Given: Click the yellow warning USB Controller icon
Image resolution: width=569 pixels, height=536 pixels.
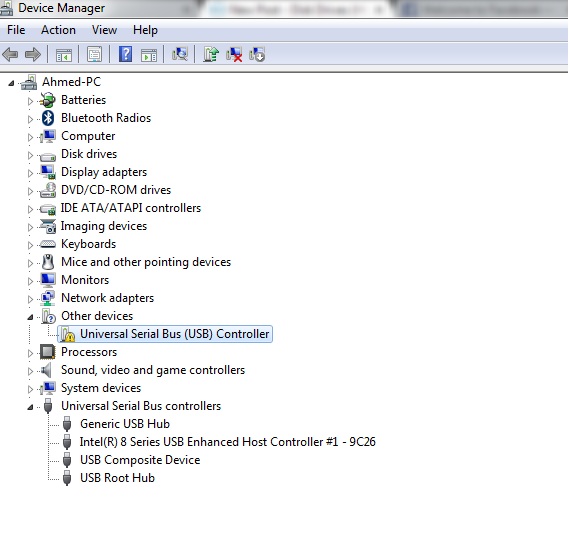Looking at the screenshot, I should (67, 335).
